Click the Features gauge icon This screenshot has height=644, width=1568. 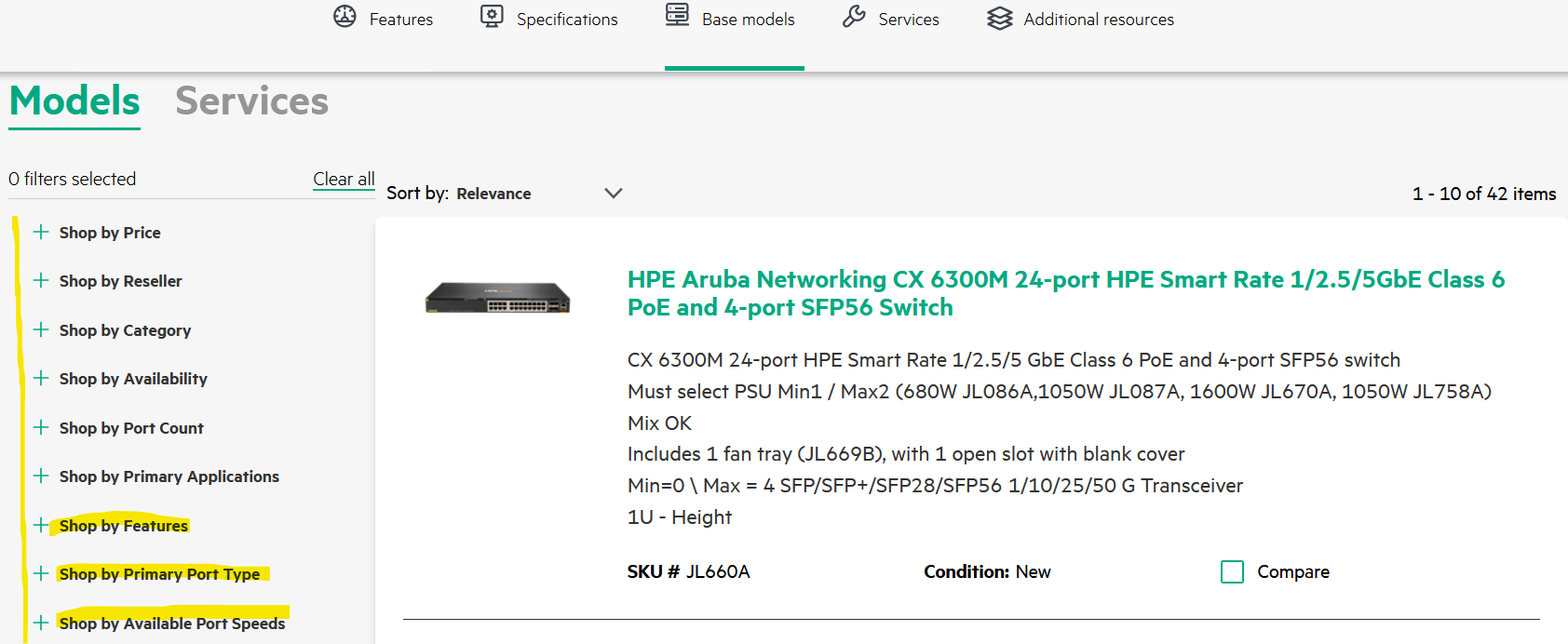point(345,17)
